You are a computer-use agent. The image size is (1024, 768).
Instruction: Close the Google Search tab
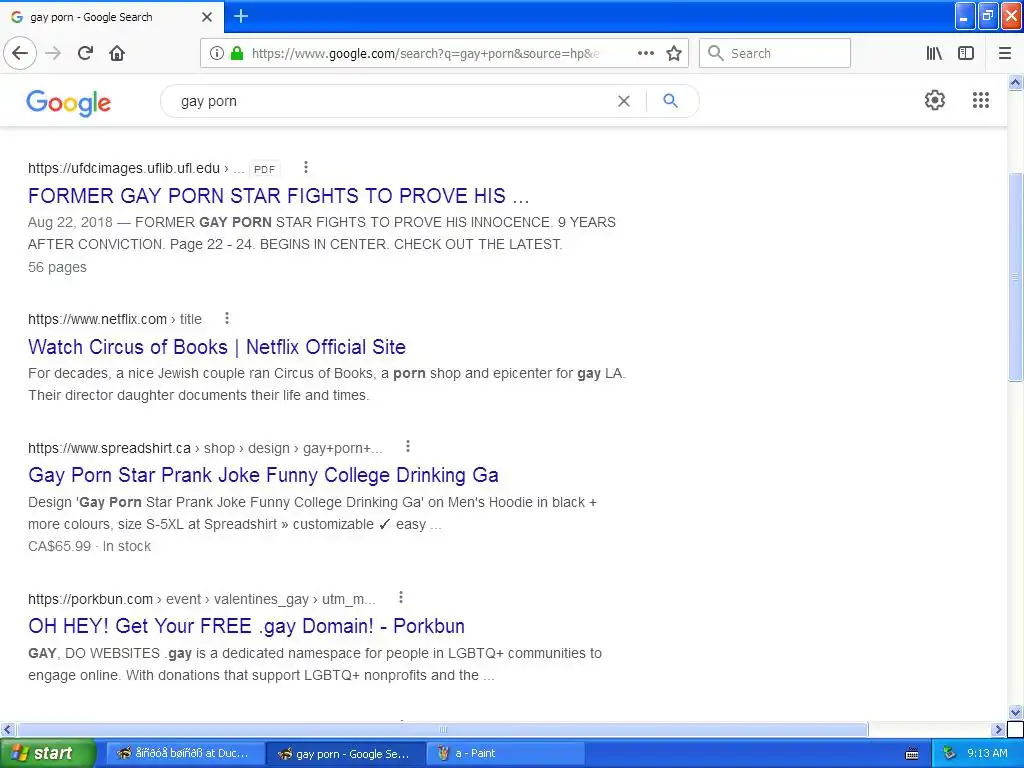pyautogui.click(x=207, y=17)
